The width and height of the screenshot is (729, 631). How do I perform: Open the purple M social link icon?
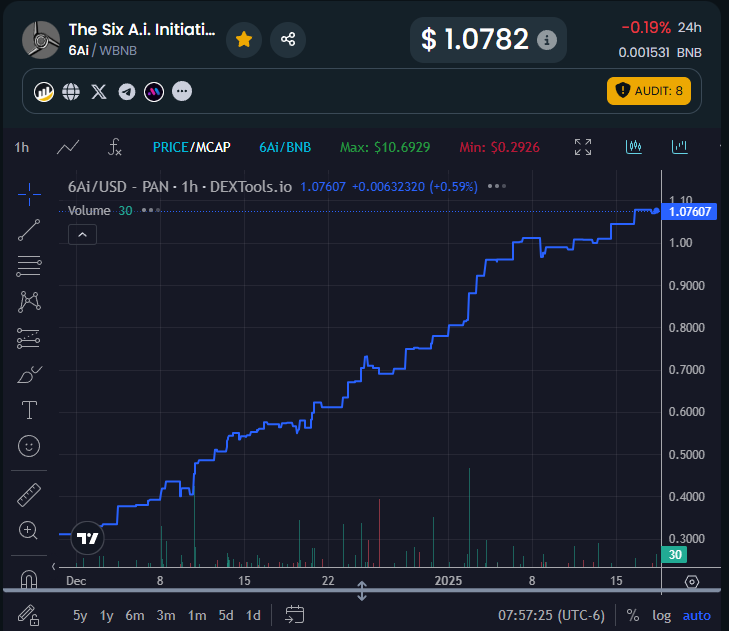pyautogui.click(x=154, y=92)
